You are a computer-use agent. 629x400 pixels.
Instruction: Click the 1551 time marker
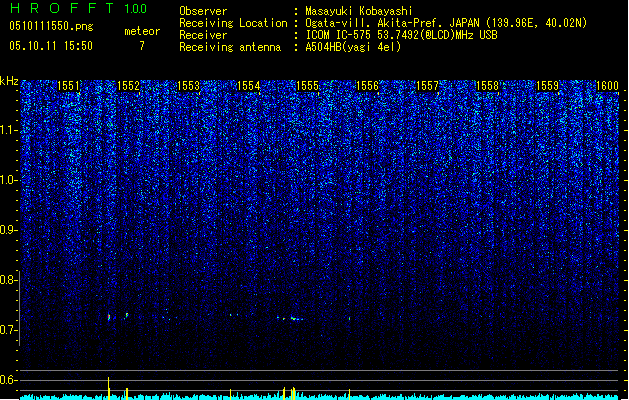[69, 86]
